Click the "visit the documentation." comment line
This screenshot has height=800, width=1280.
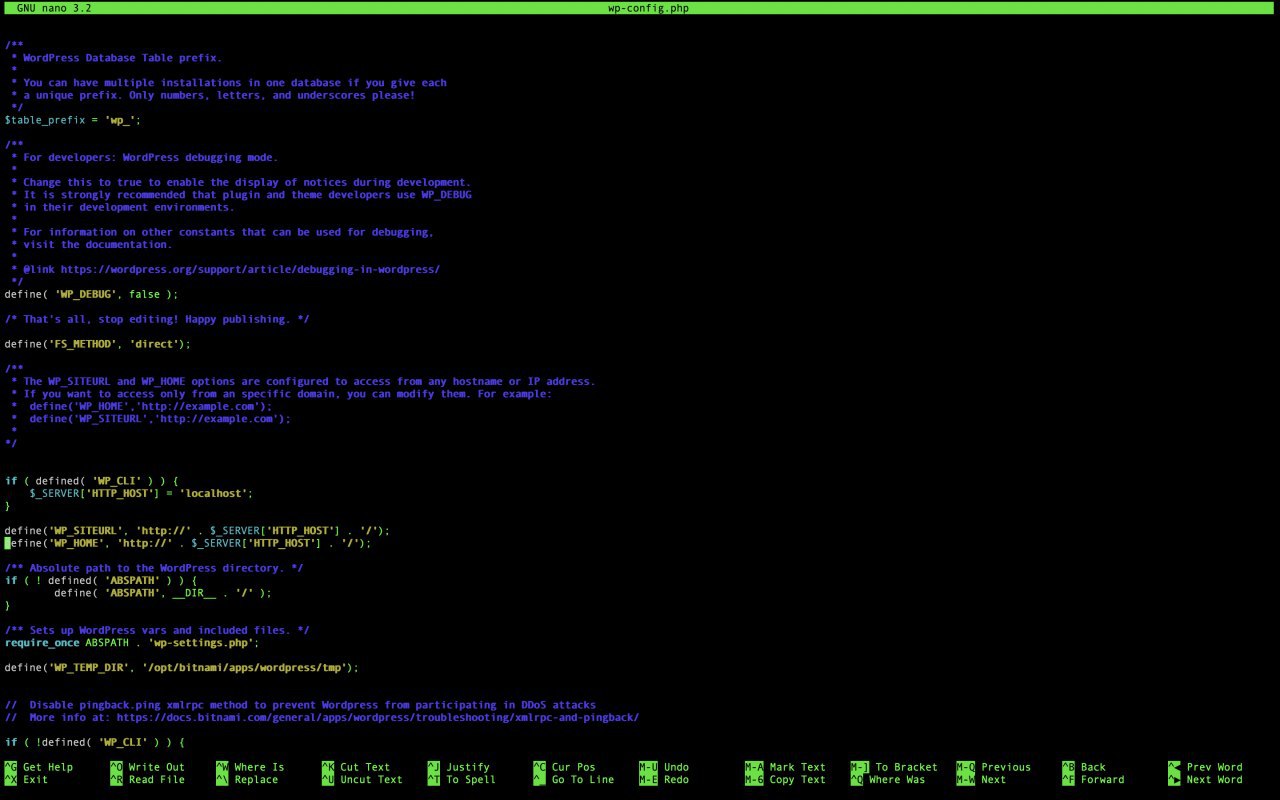(97, 244)
